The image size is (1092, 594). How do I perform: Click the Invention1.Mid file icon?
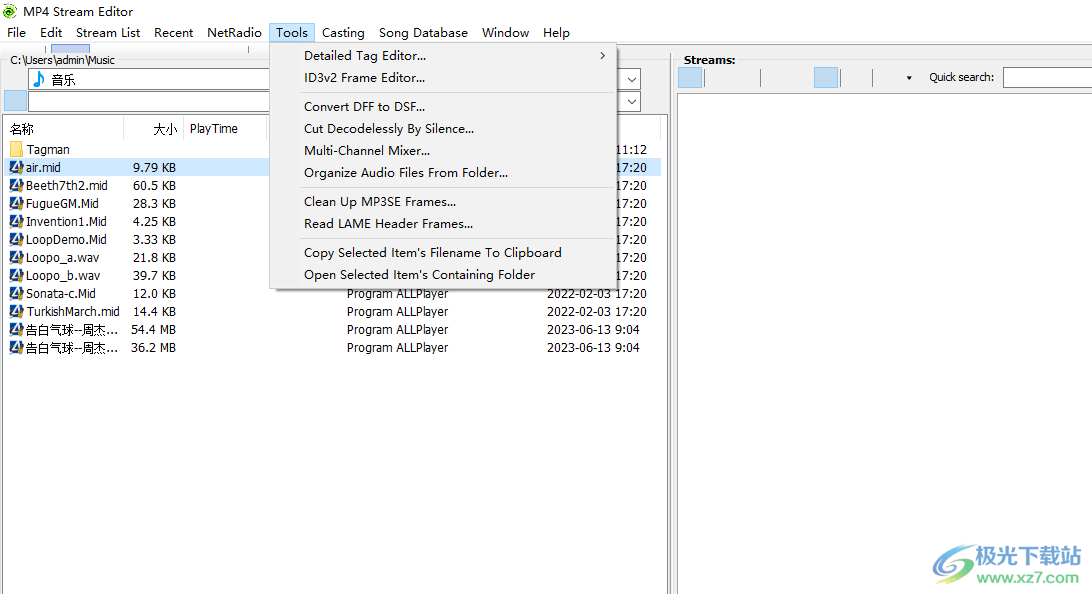click(x=16, y=221)
